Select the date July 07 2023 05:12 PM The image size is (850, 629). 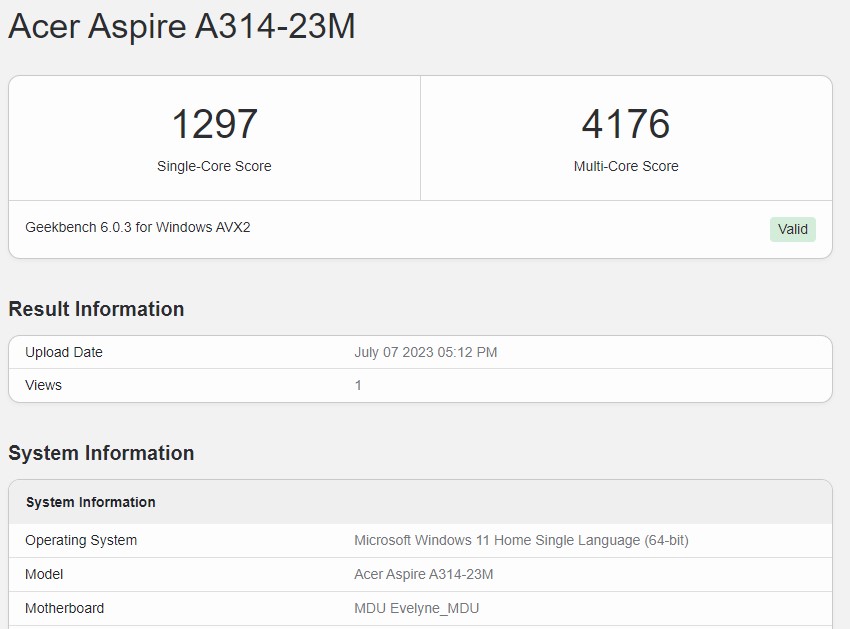click(426, 352)
